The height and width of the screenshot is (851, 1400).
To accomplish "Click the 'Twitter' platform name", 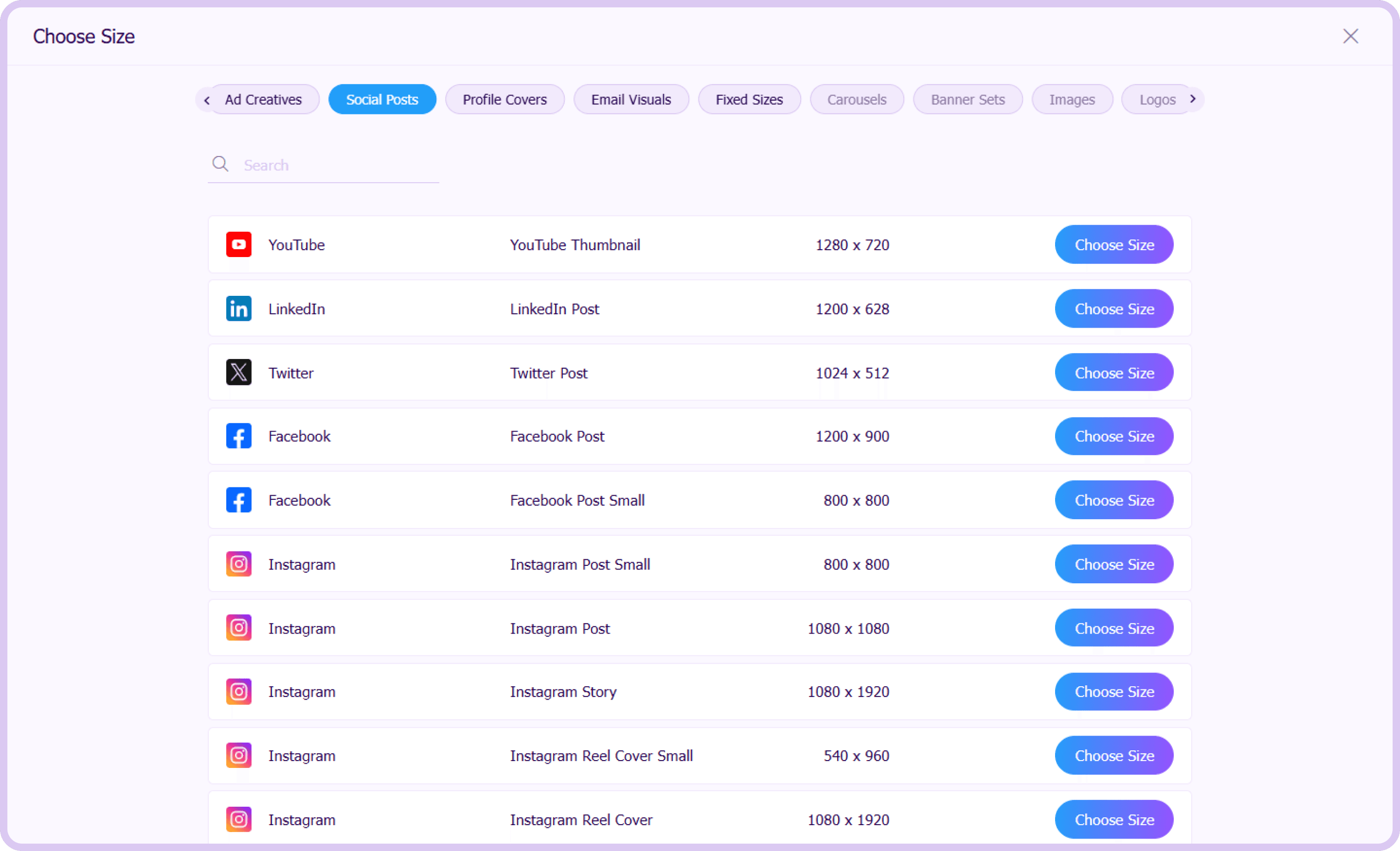I will coord(291,373).
